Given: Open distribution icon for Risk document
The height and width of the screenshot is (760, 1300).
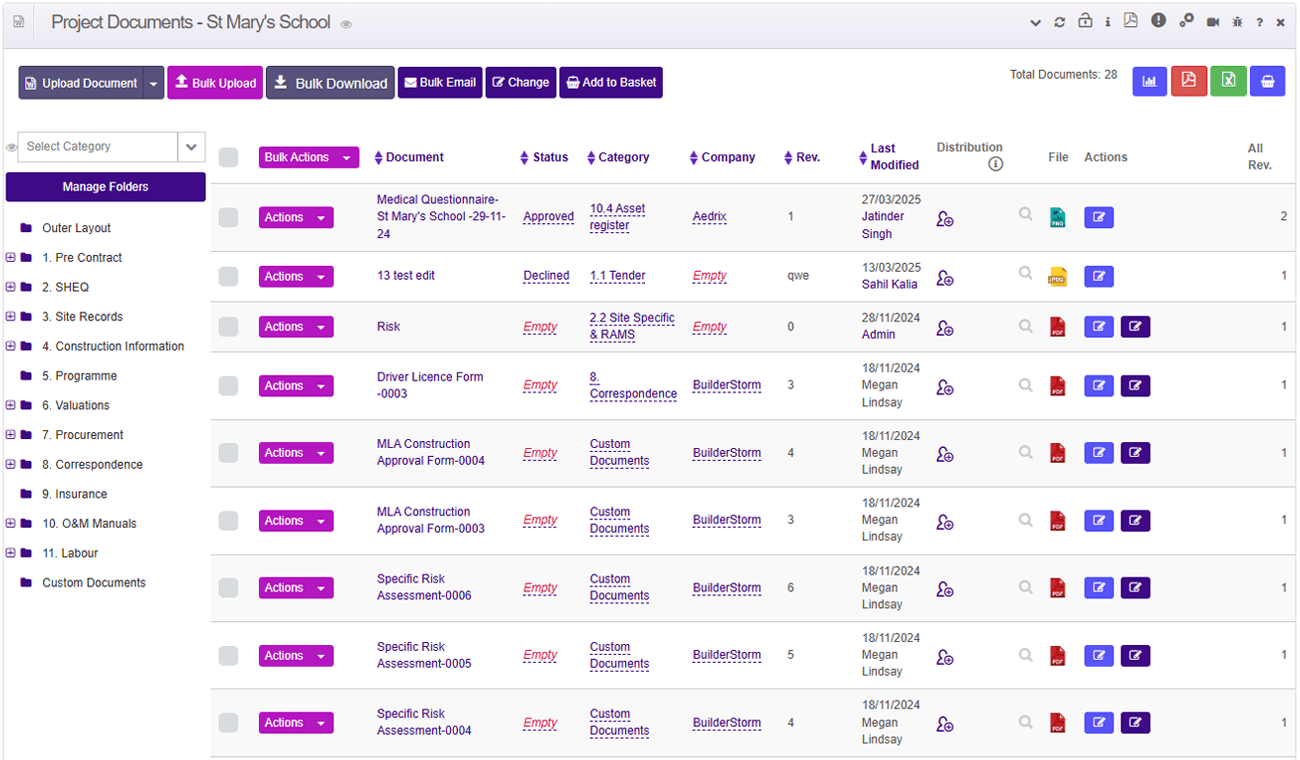Looking at the screenshot, I should coord(944,327).
